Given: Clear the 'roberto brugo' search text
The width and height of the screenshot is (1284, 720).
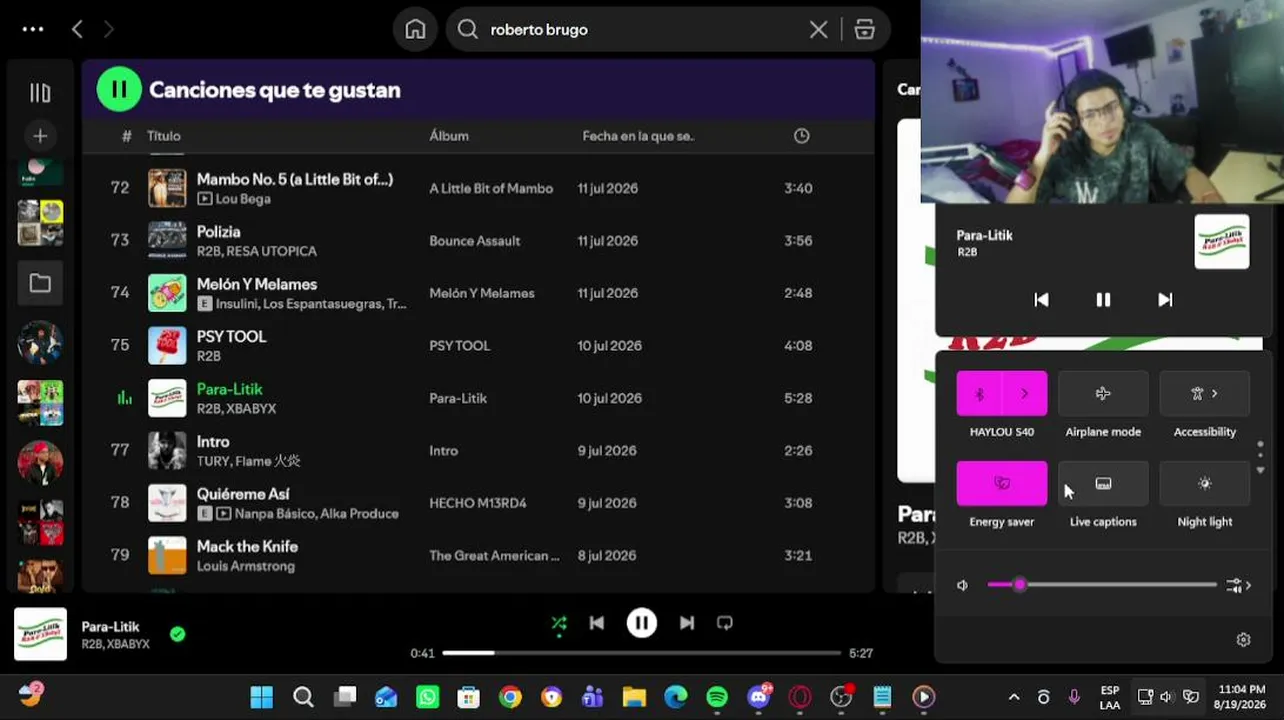Looking at the screenshot, I should click(x=818, y=29).
